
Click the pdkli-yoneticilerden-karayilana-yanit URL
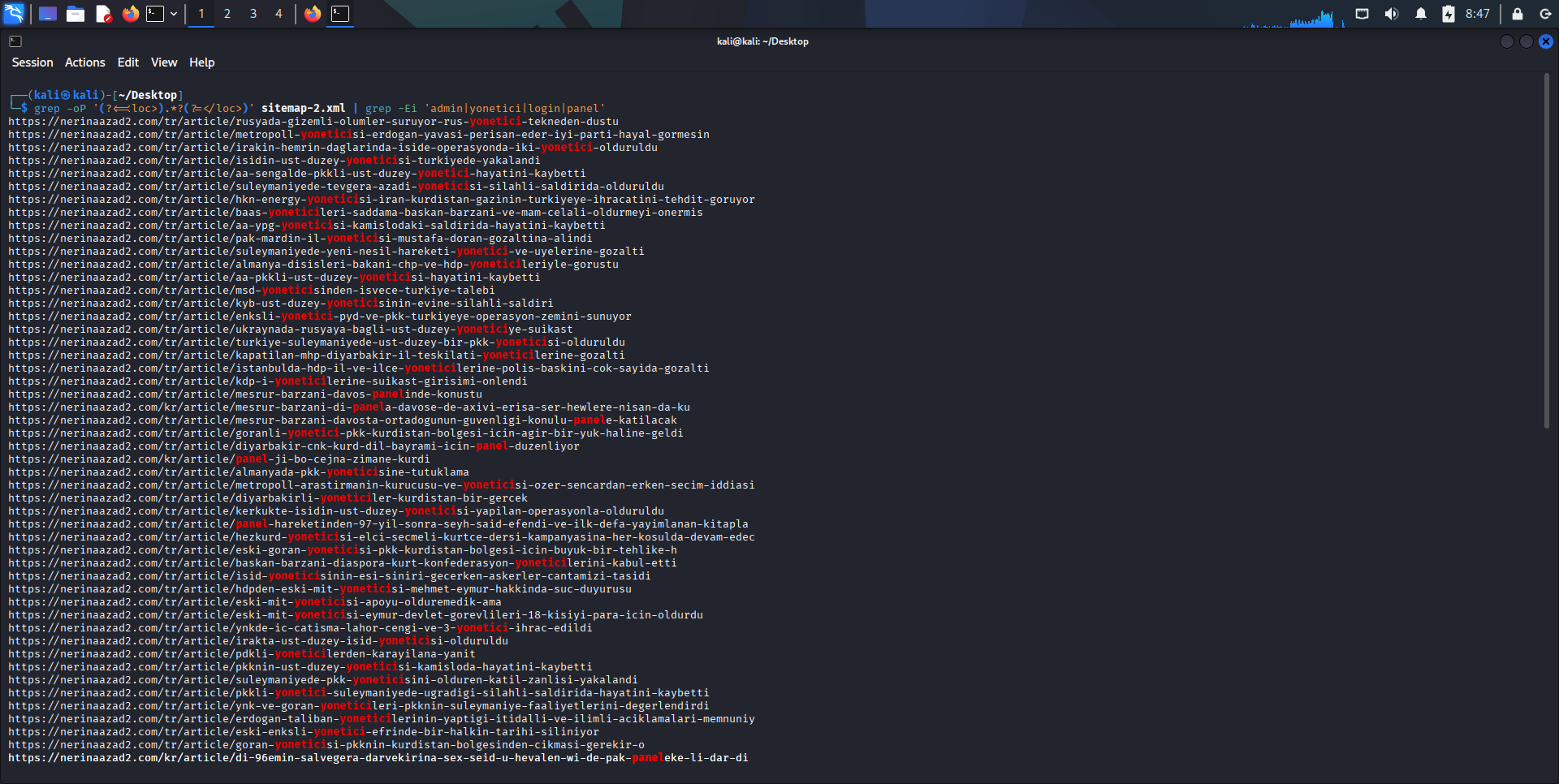242,653
